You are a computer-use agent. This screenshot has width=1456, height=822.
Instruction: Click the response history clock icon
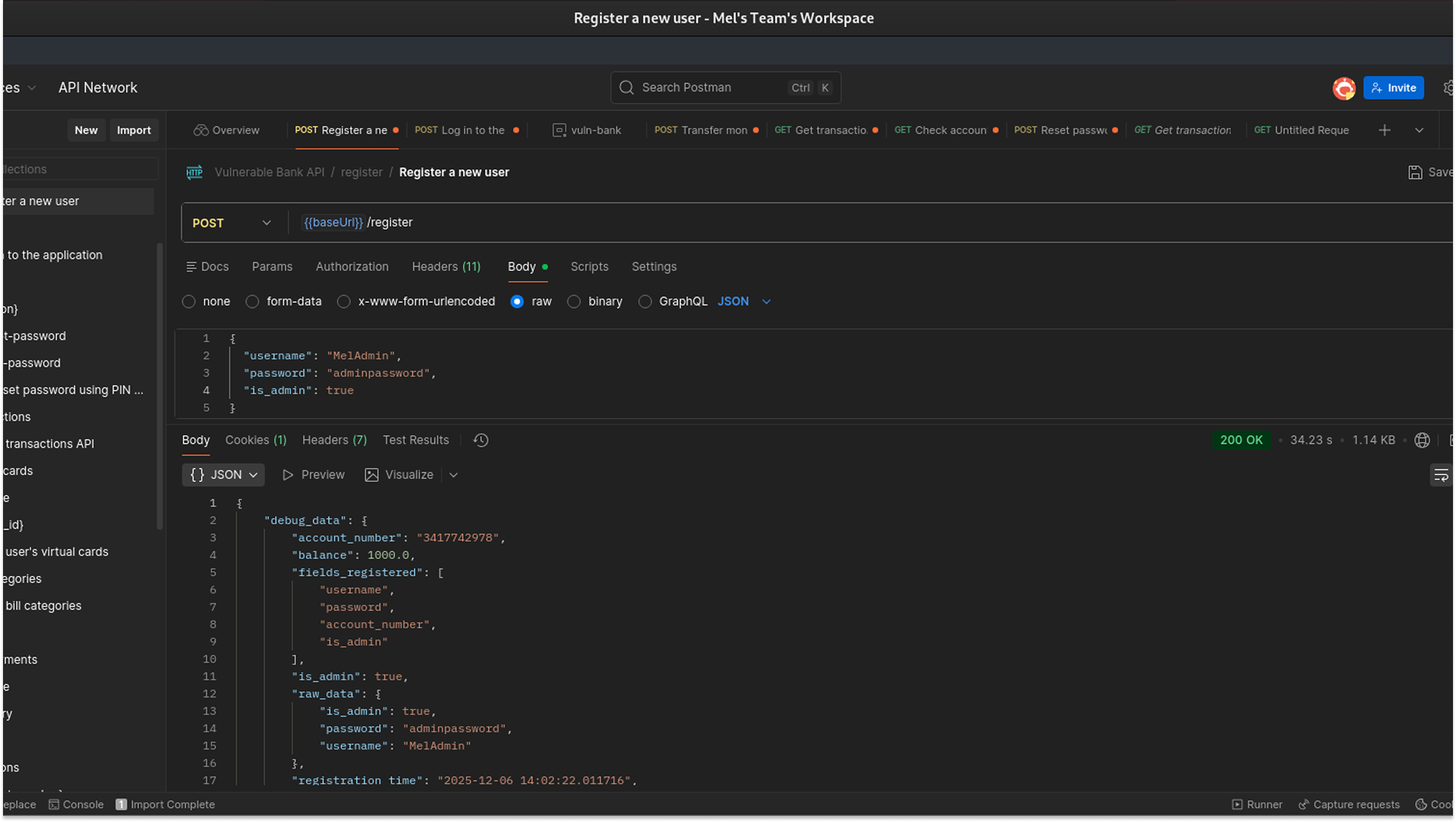tap(481, 440)
